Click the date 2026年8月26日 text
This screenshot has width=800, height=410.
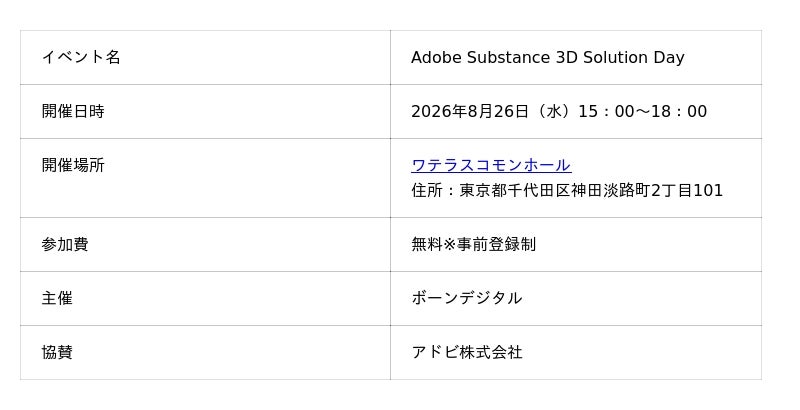(x=469, y=112)
